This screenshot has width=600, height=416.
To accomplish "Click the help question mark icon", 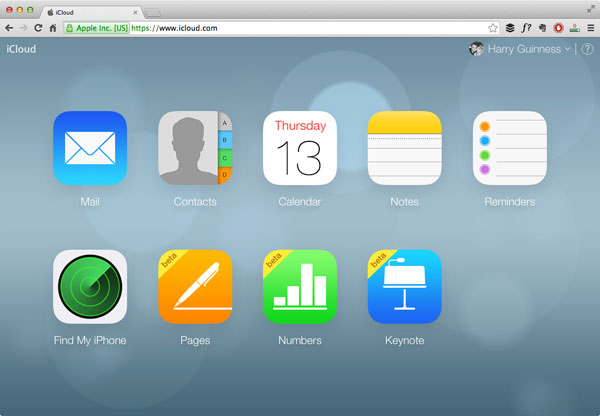I will (x=587, y=49).
